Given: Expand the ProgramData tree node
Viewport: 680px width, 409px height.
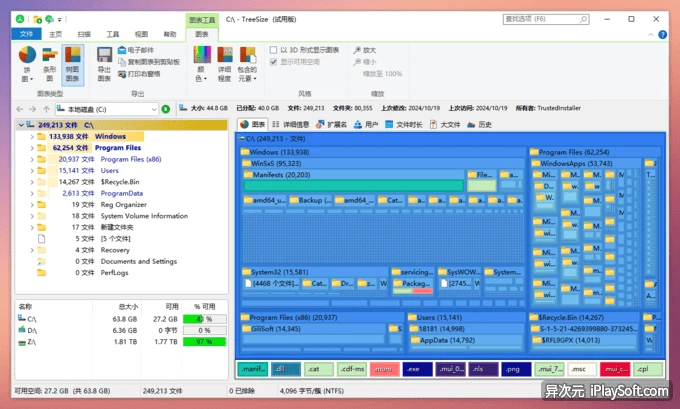Looking at the screenshot, I should (x=32, y=193).
